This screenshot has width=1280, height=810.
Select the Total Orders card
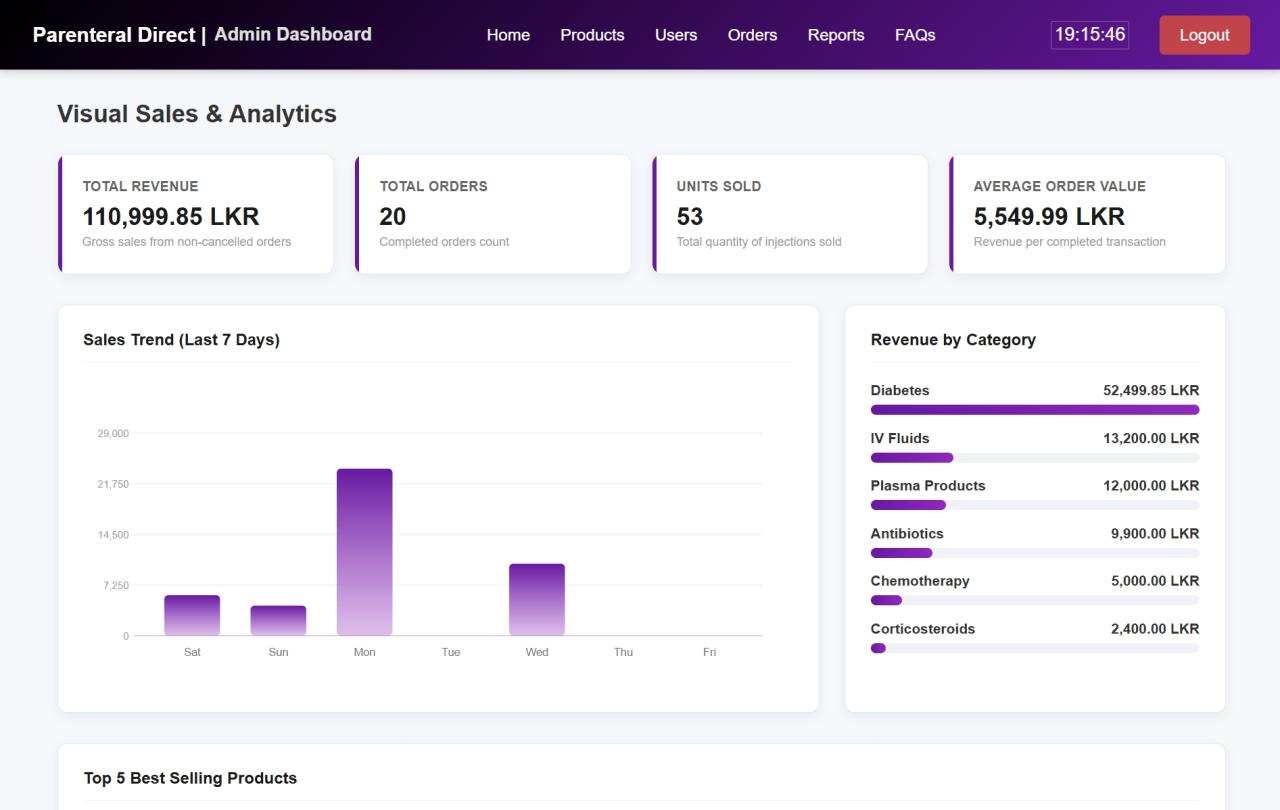[x=493, y=214]
